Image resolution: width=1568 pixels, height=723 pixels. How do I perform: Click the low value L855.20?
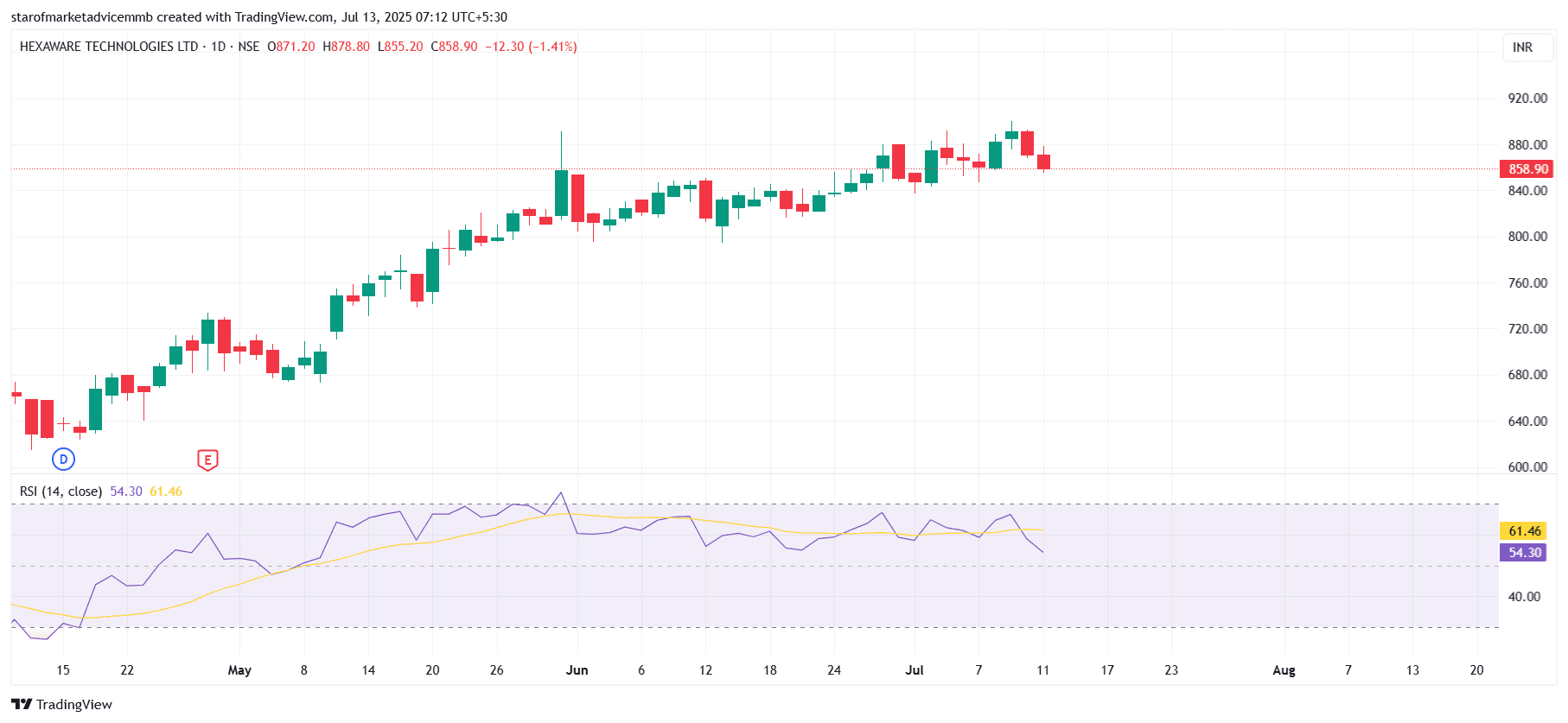tap(400, 47)
